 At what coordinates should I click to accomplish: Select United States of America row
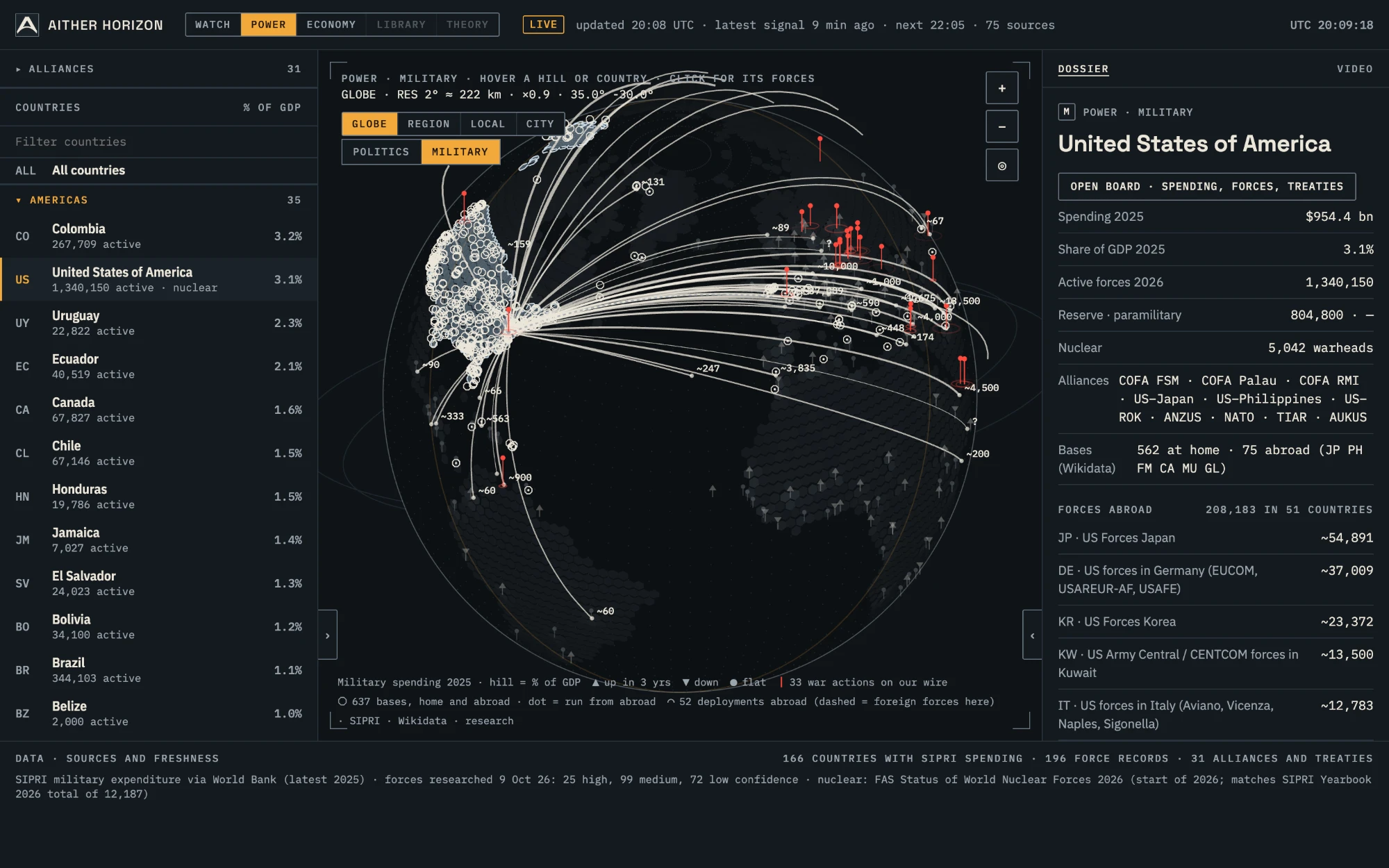click(x=159, y=279)
